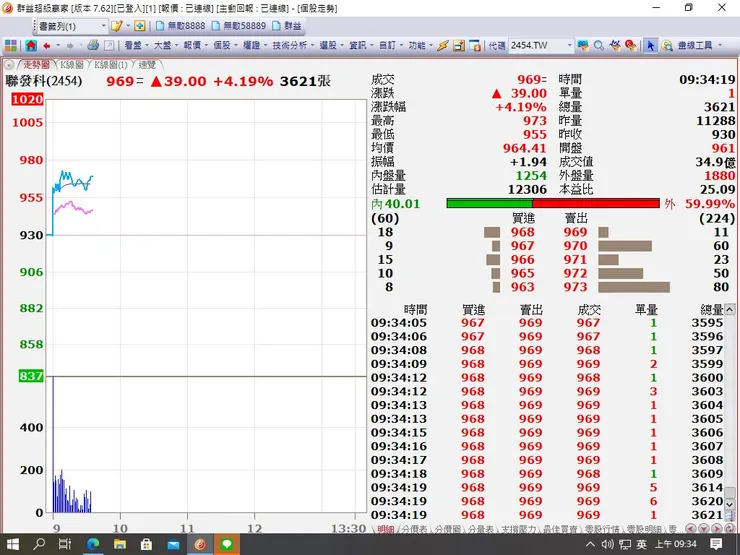The image size is (740, 555).
Task: Click the window layout icon with orange square
Action: click(475, 46)
